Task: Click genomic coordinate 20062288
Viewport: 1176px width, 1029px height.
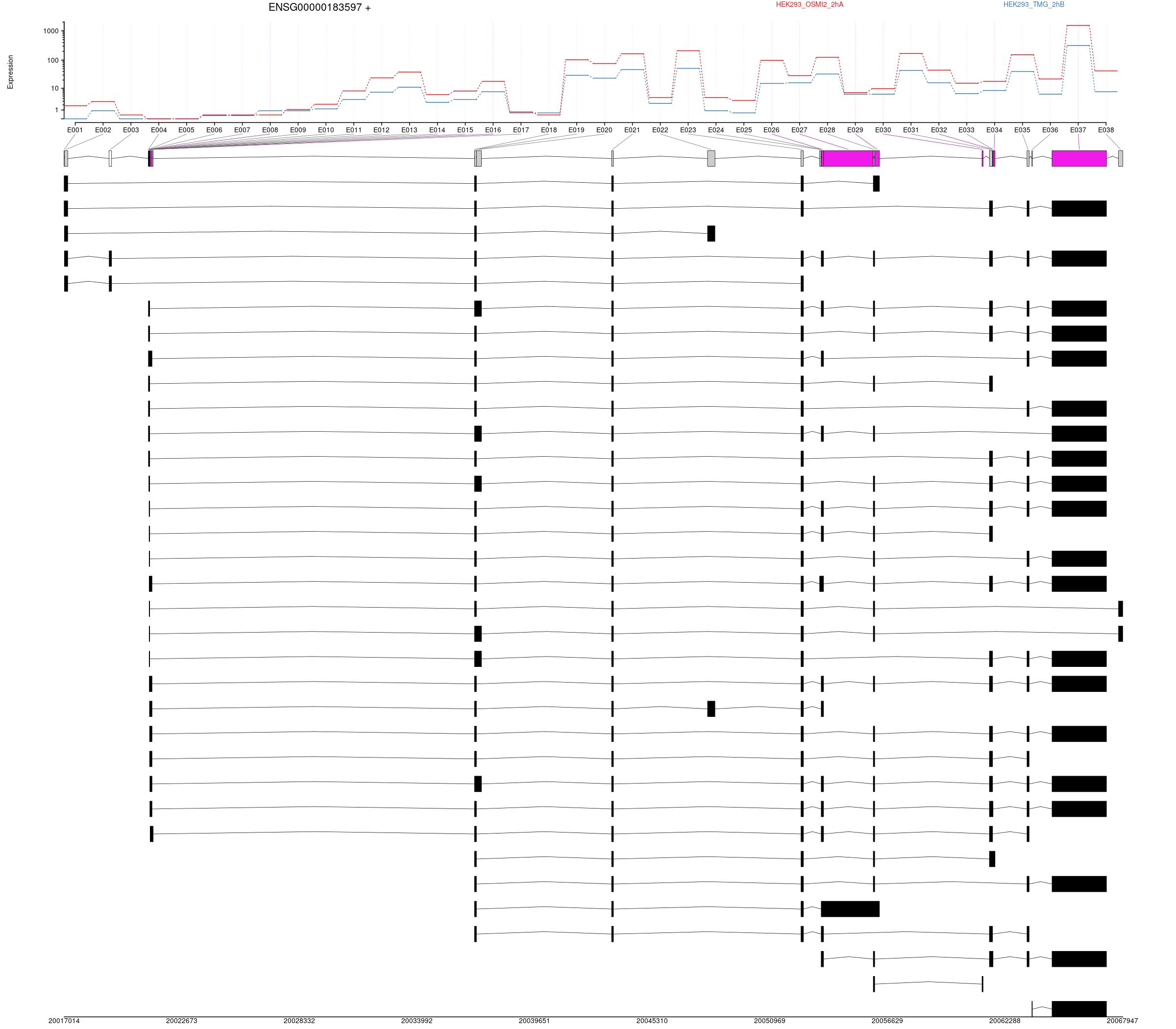Action: tap(1005, 1021)
